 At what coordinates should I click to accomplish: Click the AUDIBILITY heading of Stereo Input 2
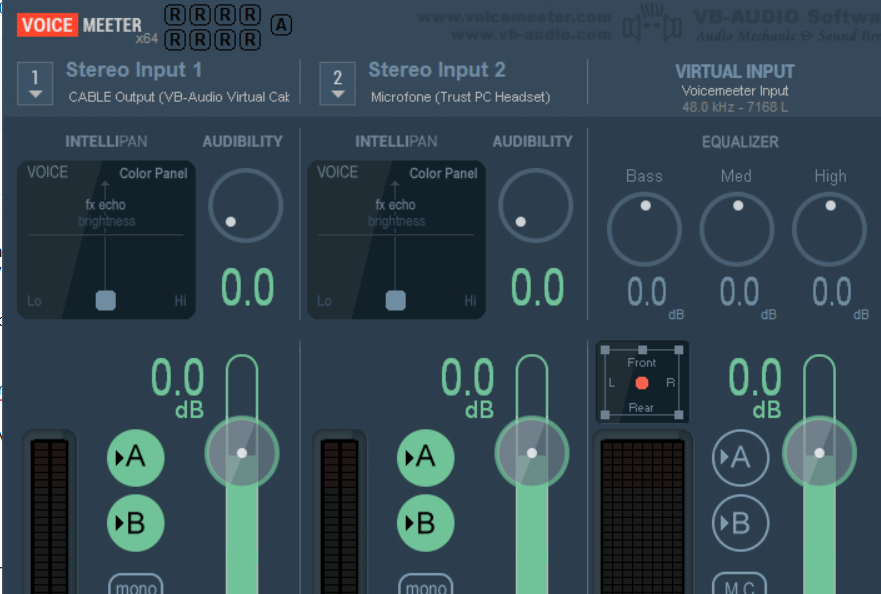point(533,141)
